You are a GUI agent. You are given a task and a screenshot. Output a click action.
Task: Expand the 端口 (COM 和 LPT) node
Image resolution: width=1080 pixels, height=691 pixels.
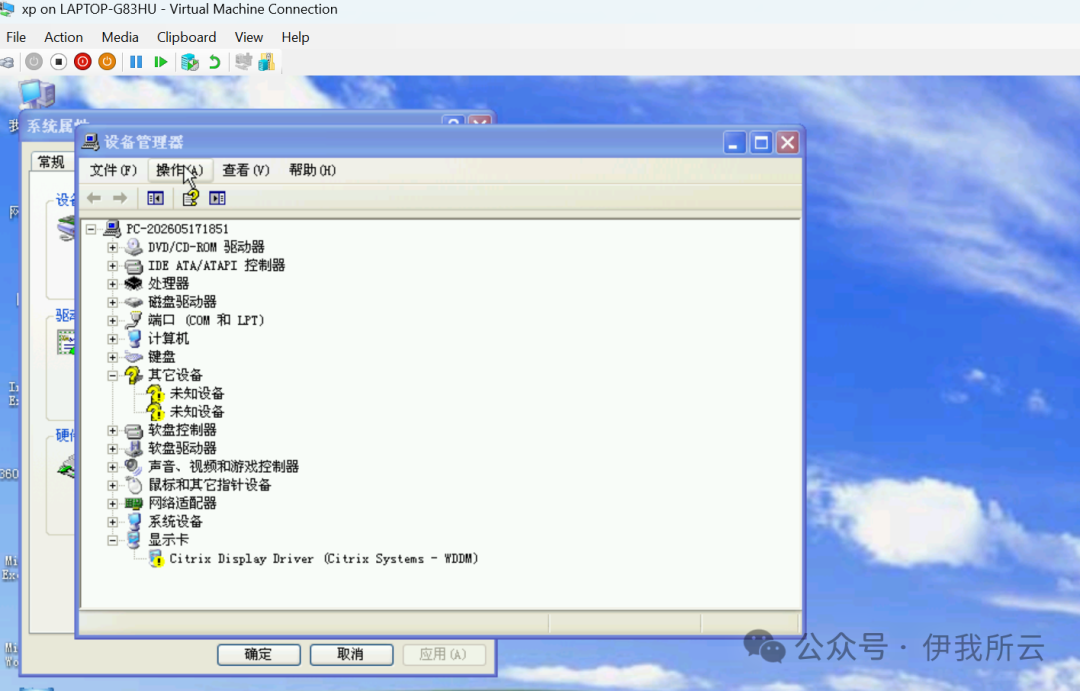tap(113, 320)
